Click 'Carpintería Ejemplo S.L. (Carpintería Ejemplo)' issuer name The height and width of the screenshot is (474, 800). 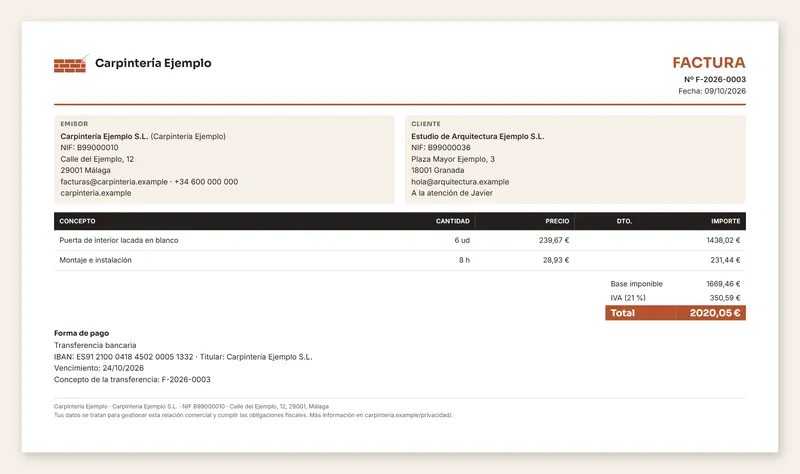pyautogui.click(x=143, y=136)
